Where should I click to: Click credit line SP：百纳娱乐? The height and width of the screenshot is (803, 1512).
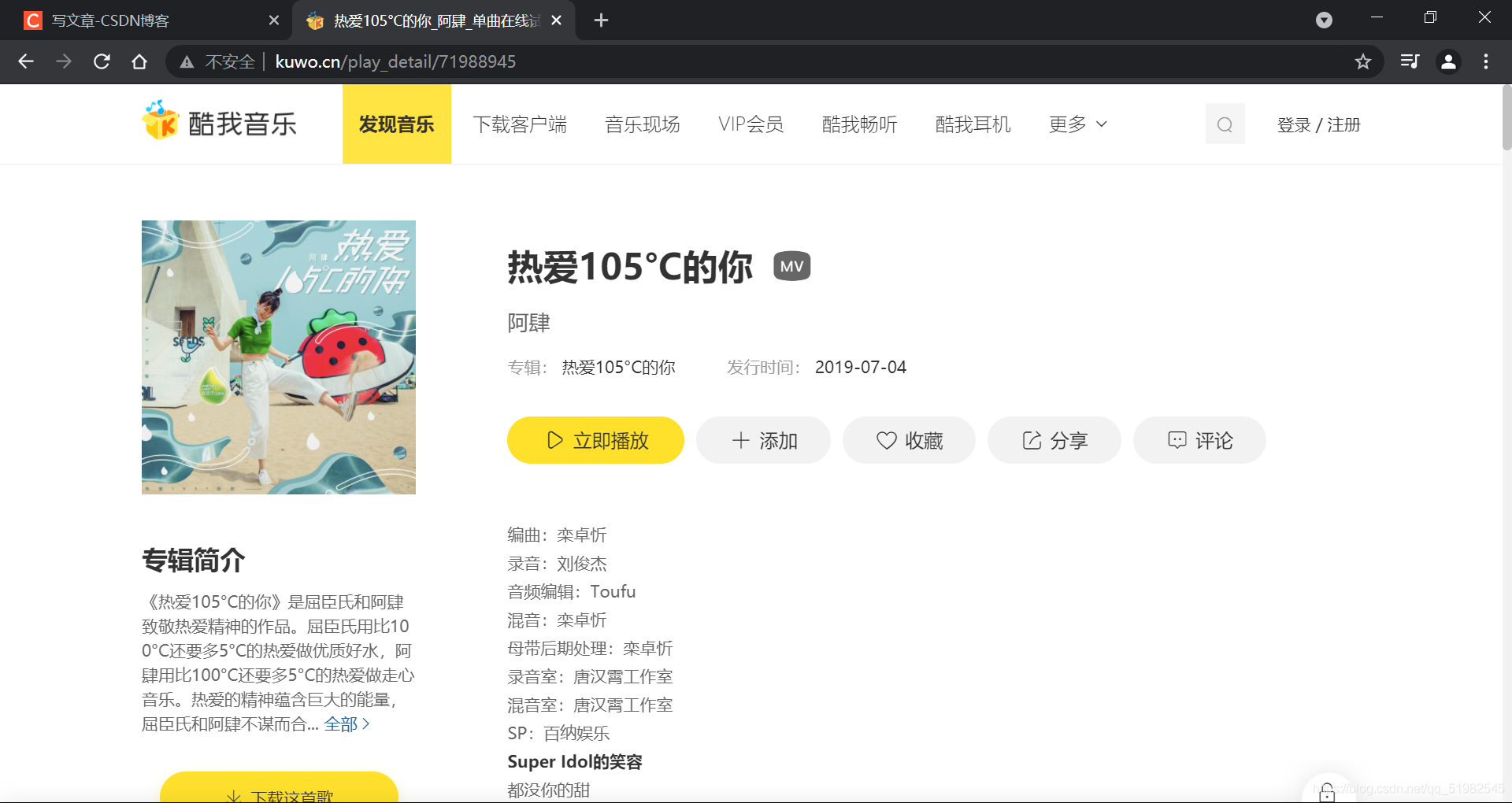pos(559,734)
